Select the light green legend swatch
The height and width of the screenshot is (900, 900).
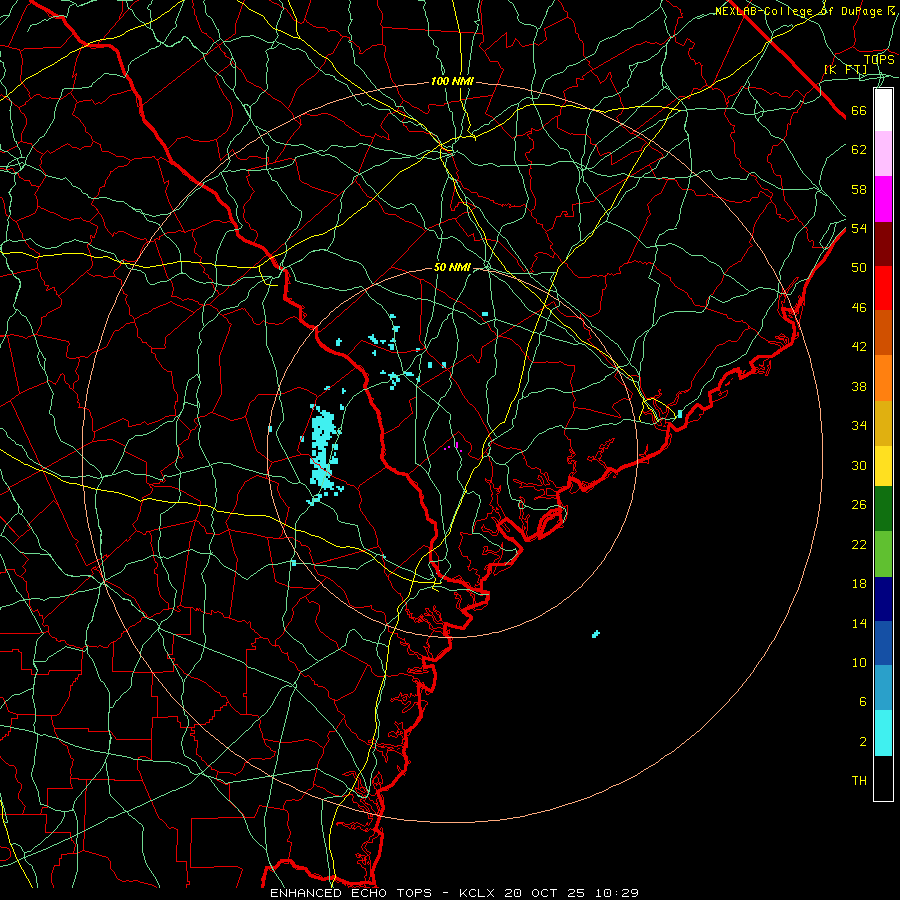(x=883, y=554)
